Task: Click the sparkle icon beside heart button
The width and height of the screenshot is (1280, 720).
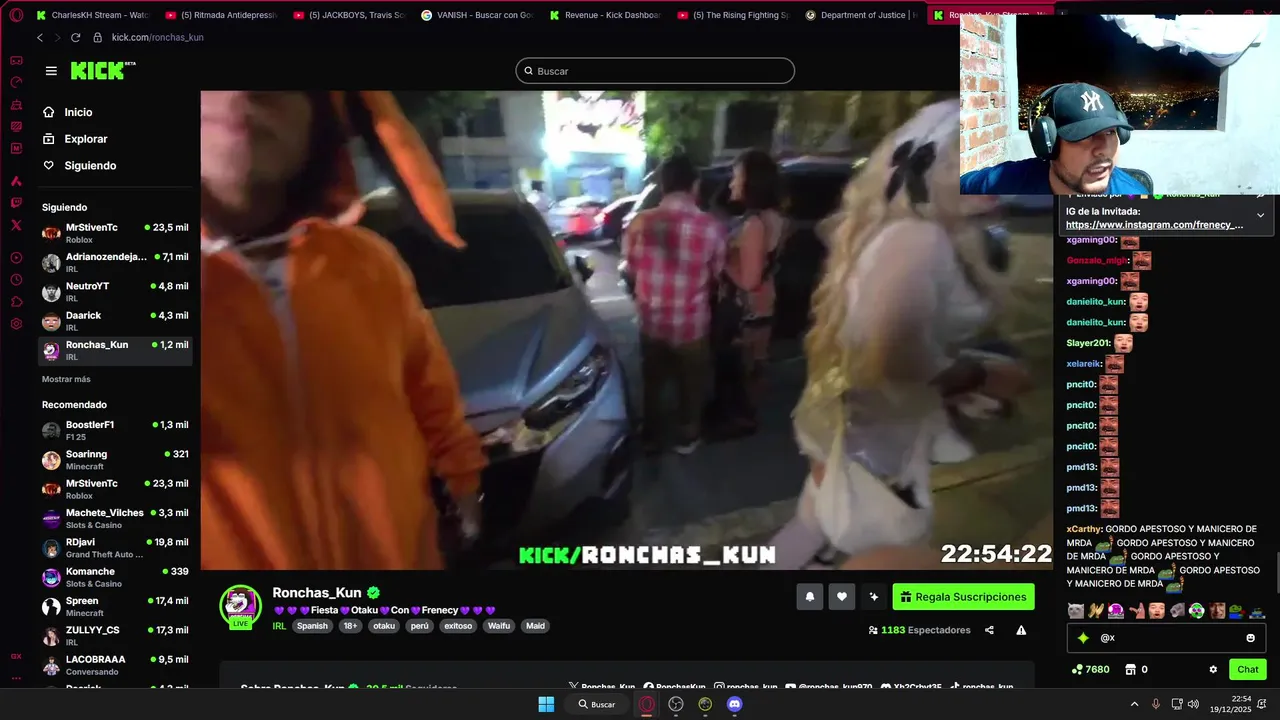Action: [x=874, y=597]
